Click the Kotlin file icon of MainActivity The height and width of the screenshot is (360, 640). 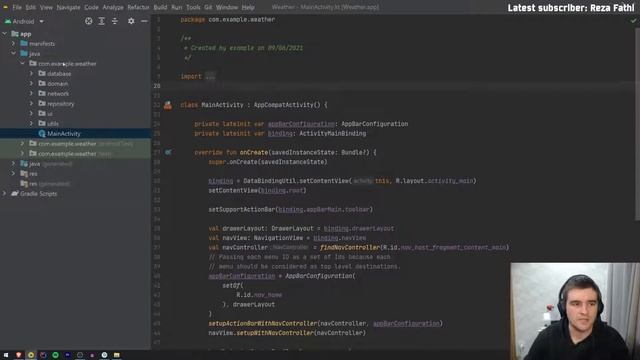(42, 133)
